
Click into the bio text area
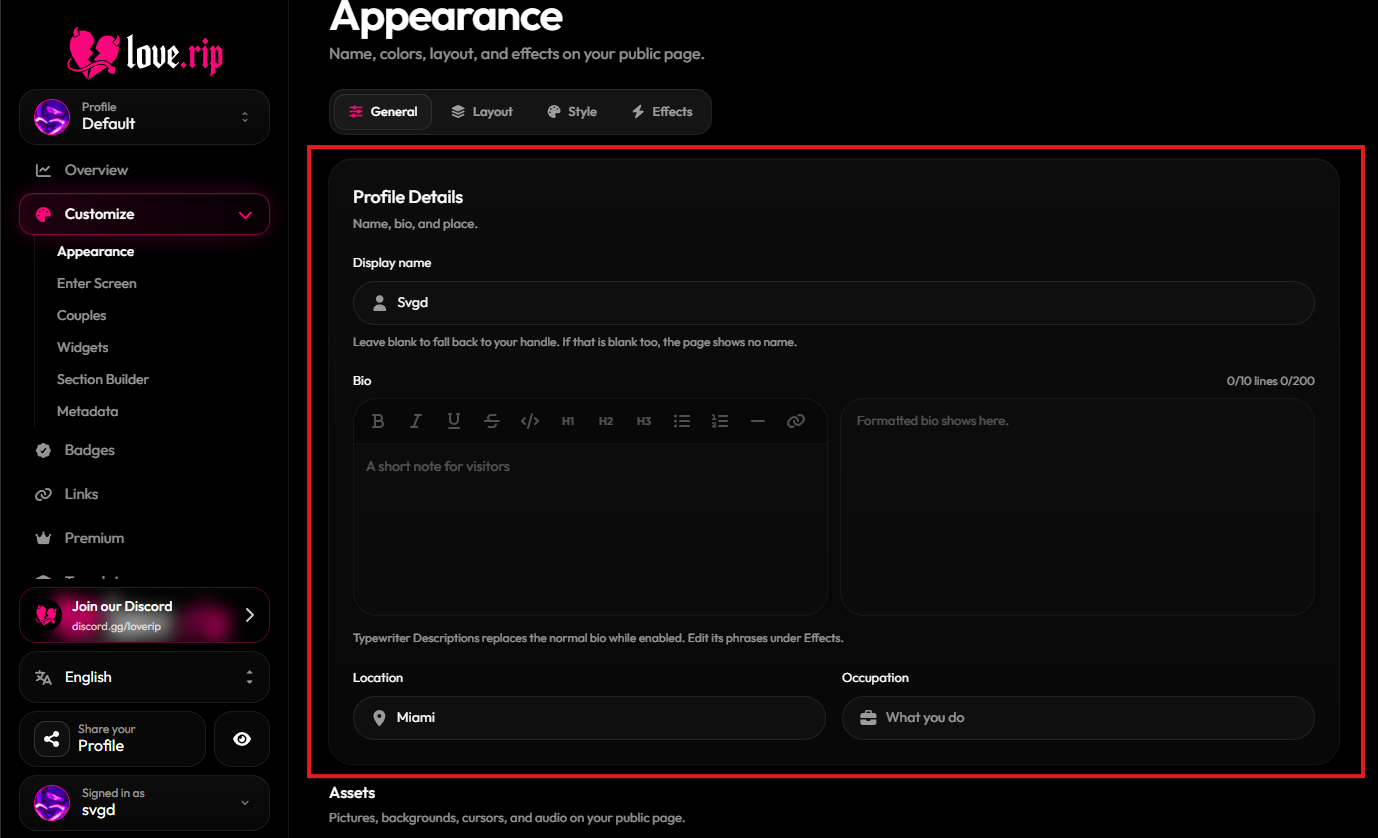tap(590, 528)
